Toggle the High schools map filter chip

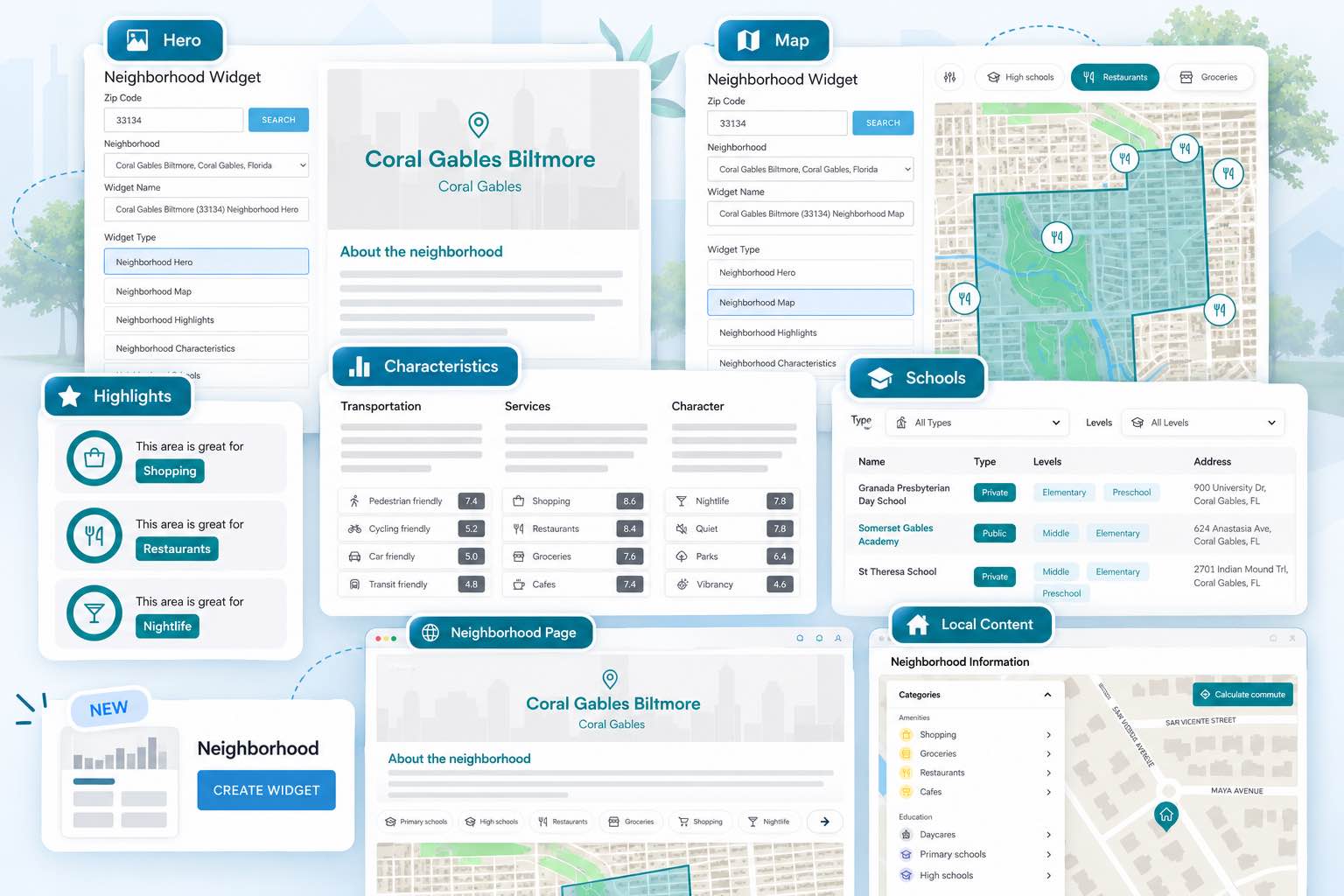click(x=1020, y=78)
